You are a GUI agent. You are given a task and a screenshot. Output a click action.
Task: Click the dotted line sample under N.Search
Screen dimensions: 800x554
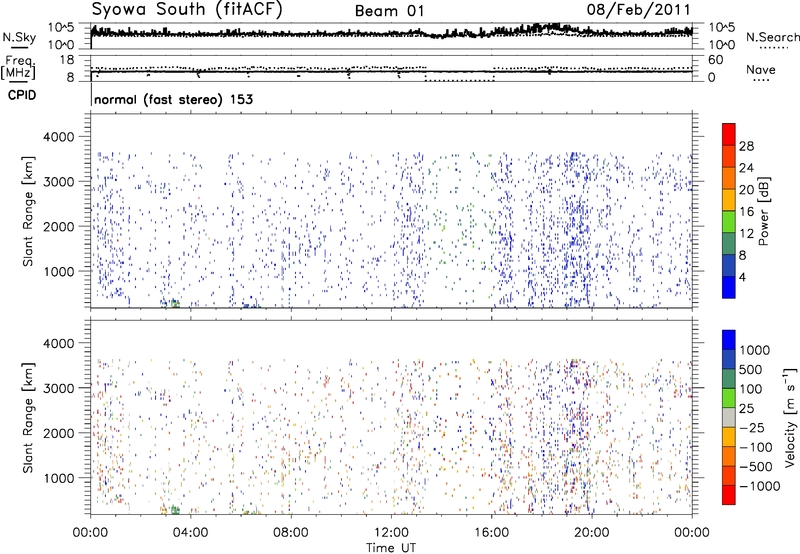(x=773, y=48)
